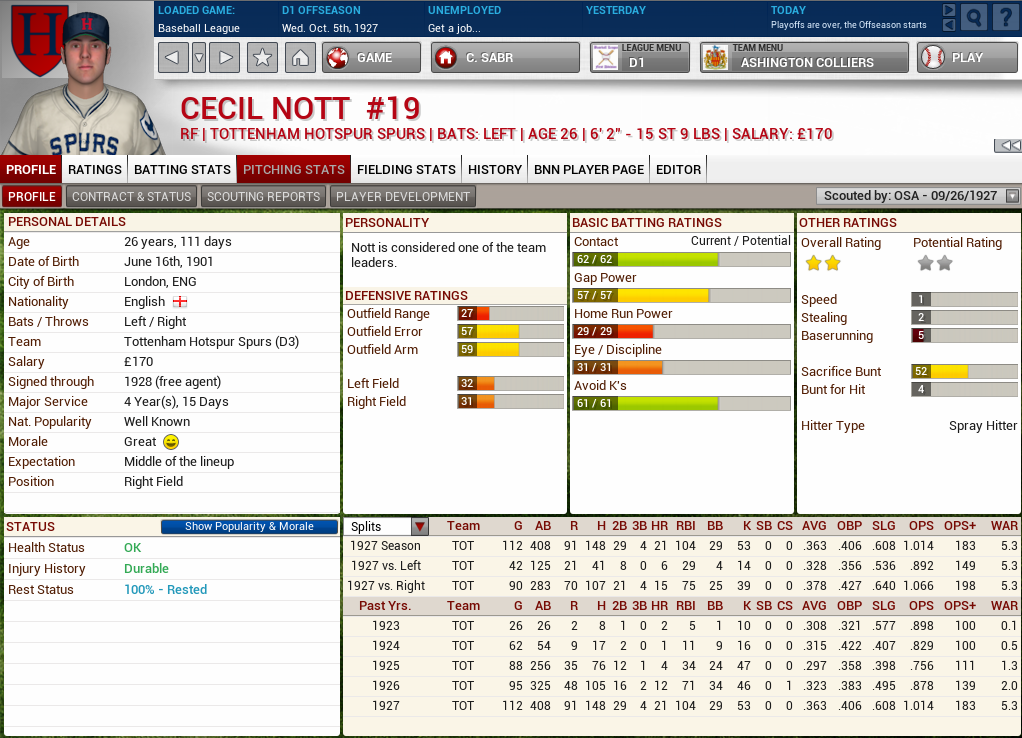
Task: Click the '1927 vs. Left' split row
Action: pos(682,566)
